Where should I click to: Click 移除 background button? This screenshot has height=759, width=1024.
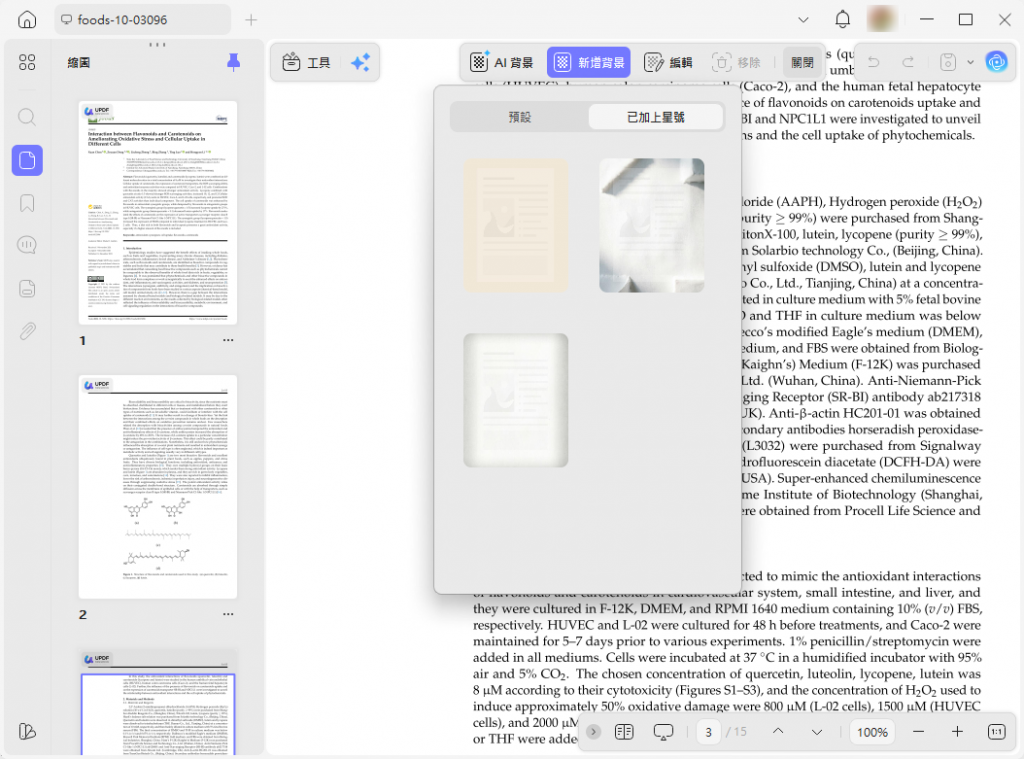[736, 62]
